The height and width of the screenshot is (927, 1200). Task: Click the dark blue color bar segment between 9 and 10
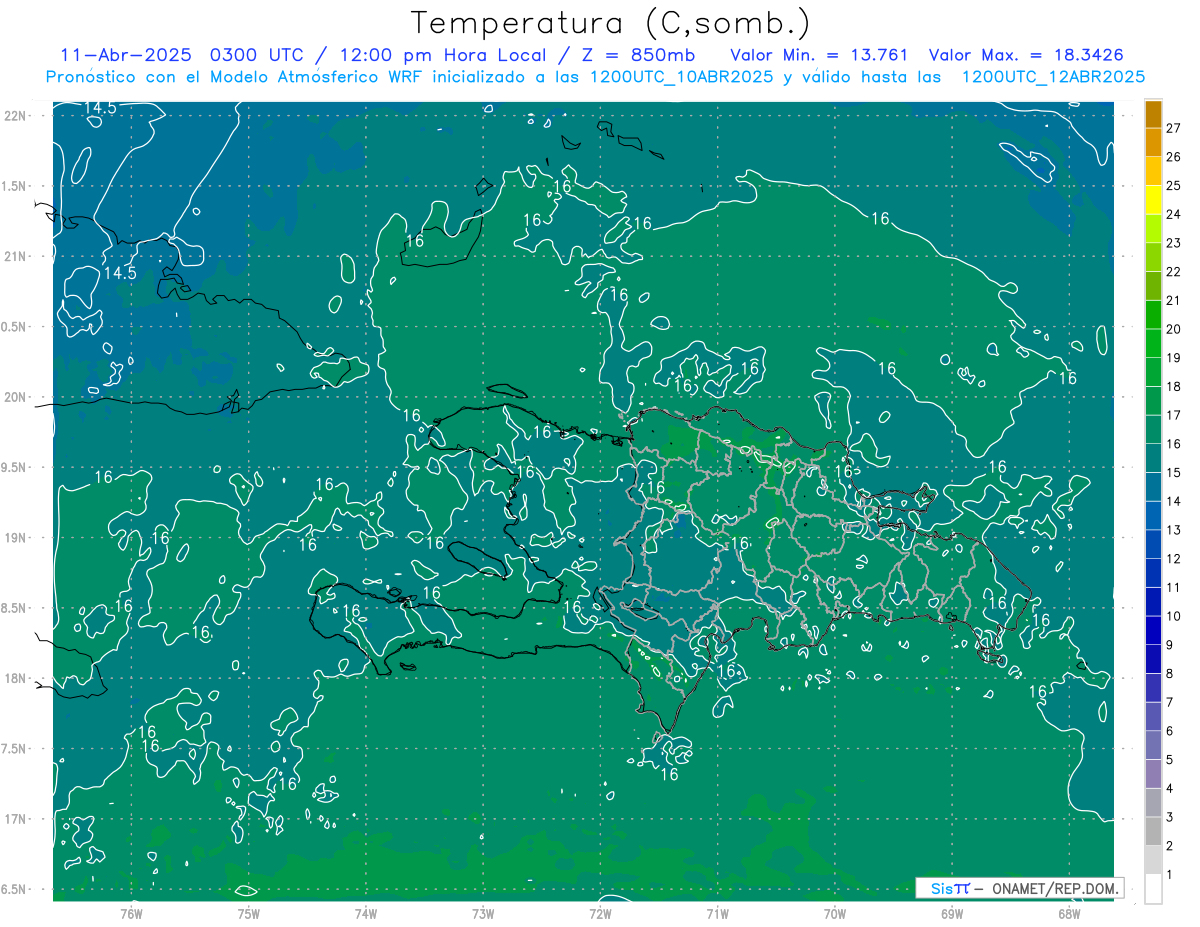point(1153,630)
